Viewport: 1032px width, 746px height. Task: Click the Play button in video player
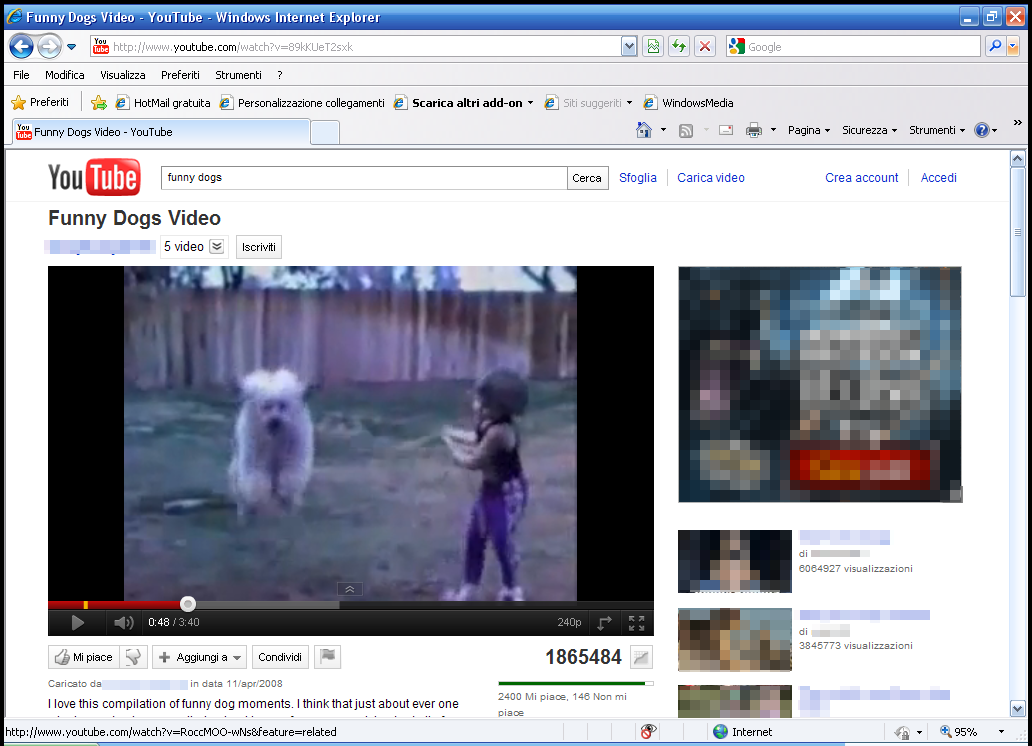click(77, 622)
